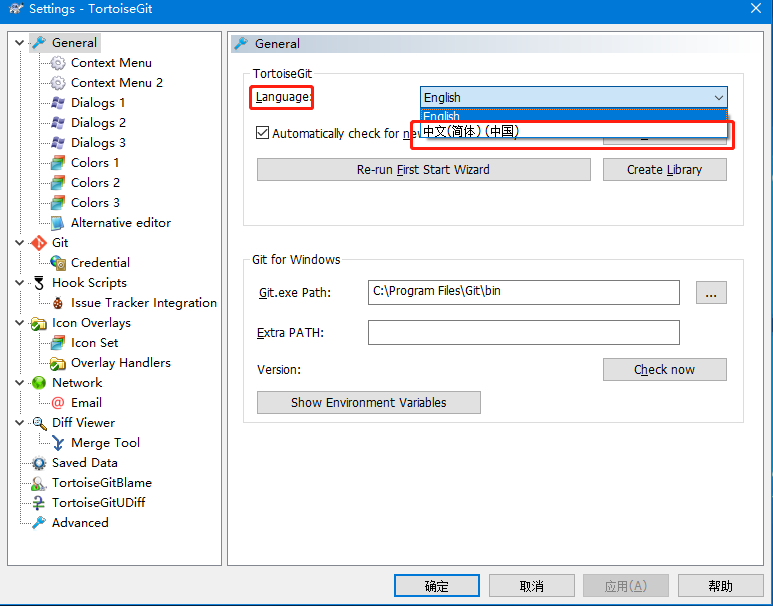This screenshot has height=606, width=773.
Task: Collapse the Network tree node
Action: (x=19, y=383)
